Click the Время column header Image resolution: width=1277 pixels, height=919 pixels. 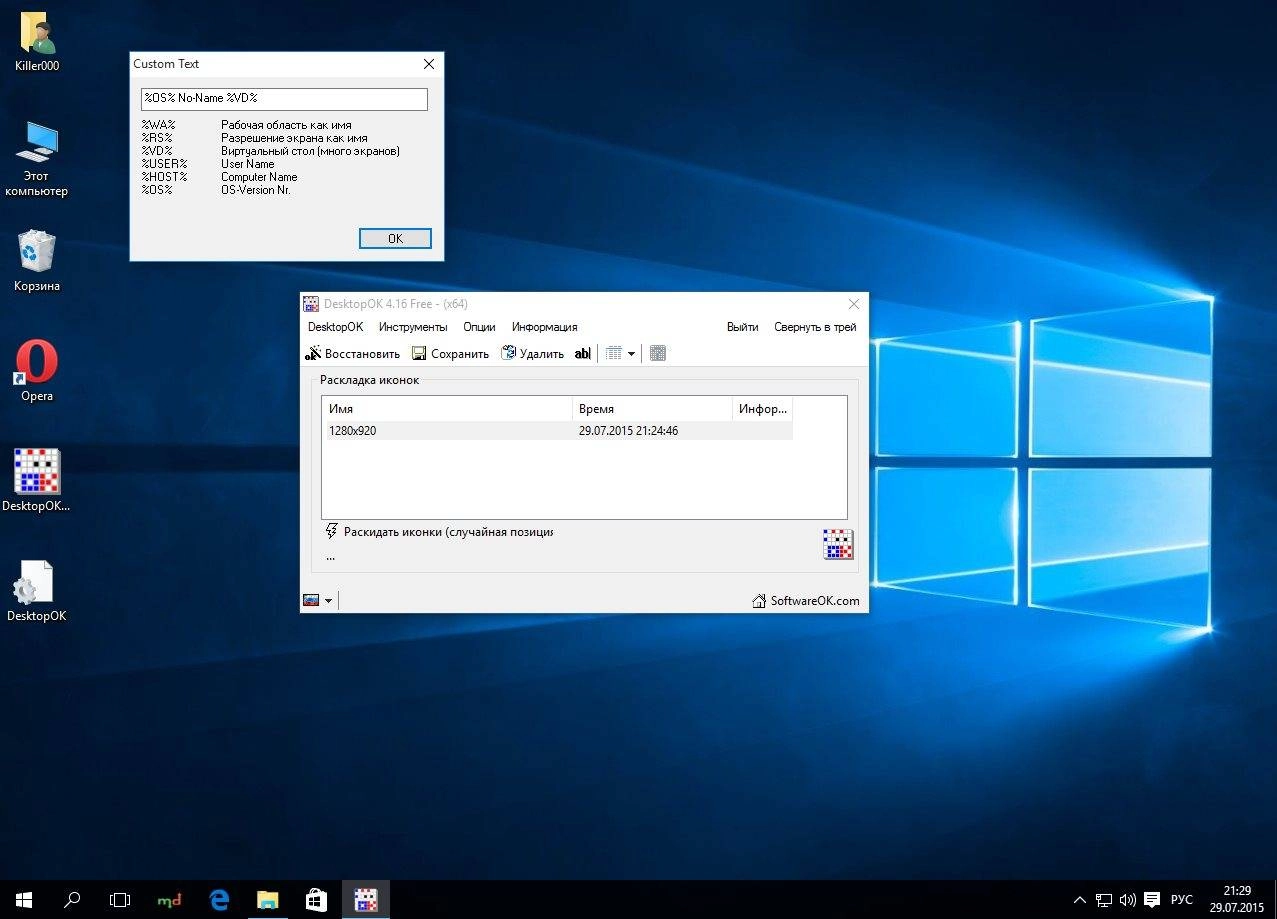tap(652, 409)
